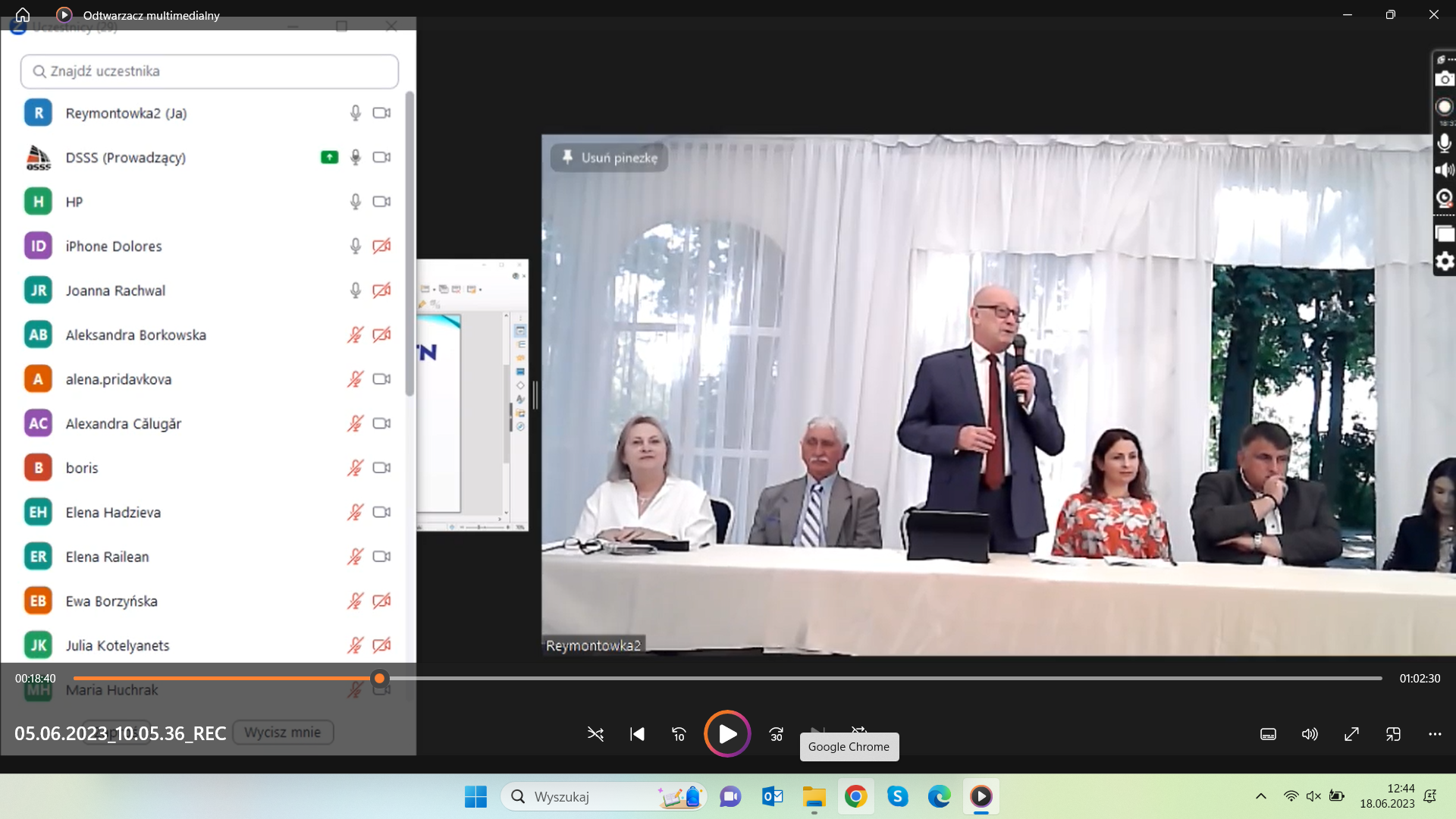1456x819 pixels.
Task: Click the camera icon in the boris row
Action: pyautogui.click(x=381, y=468)
